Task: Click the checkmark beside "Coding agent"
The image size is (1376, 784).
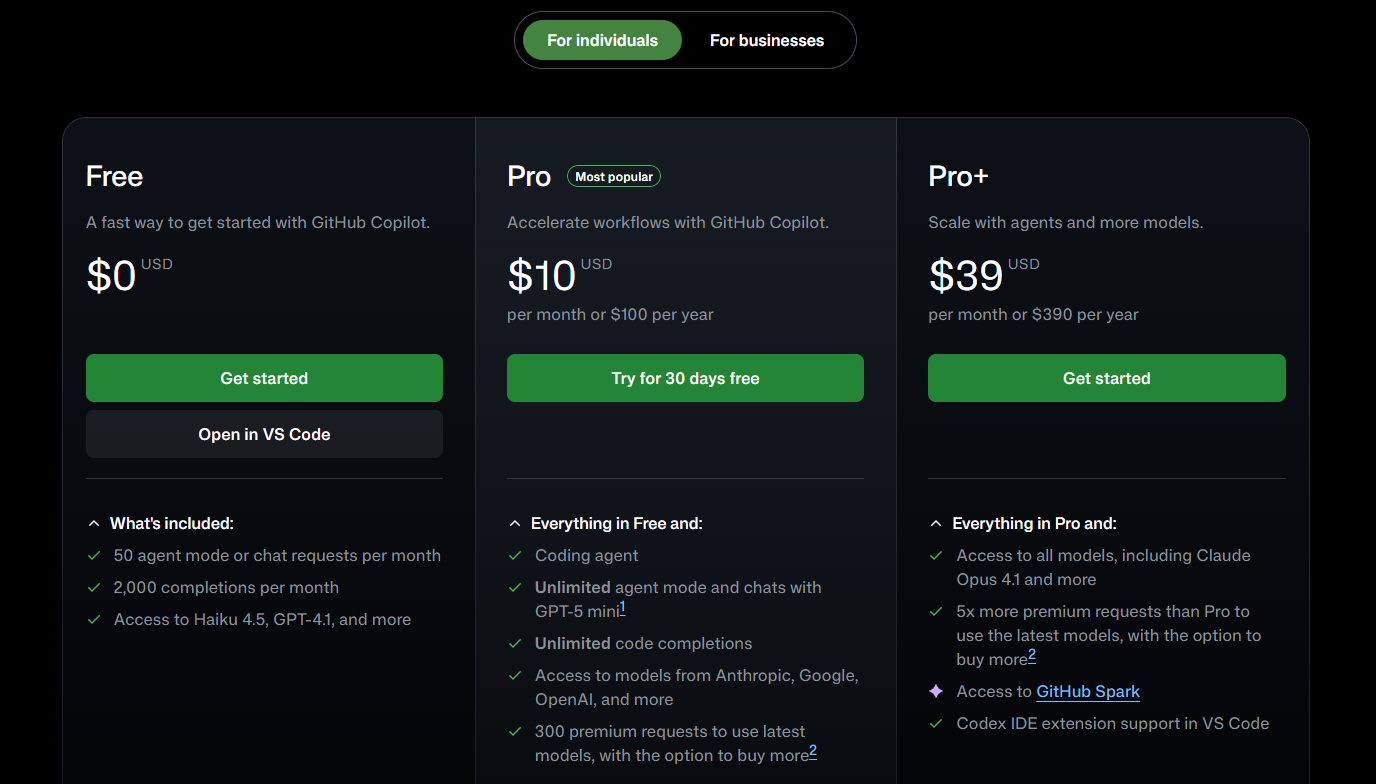Action: [x=514, y=556]
